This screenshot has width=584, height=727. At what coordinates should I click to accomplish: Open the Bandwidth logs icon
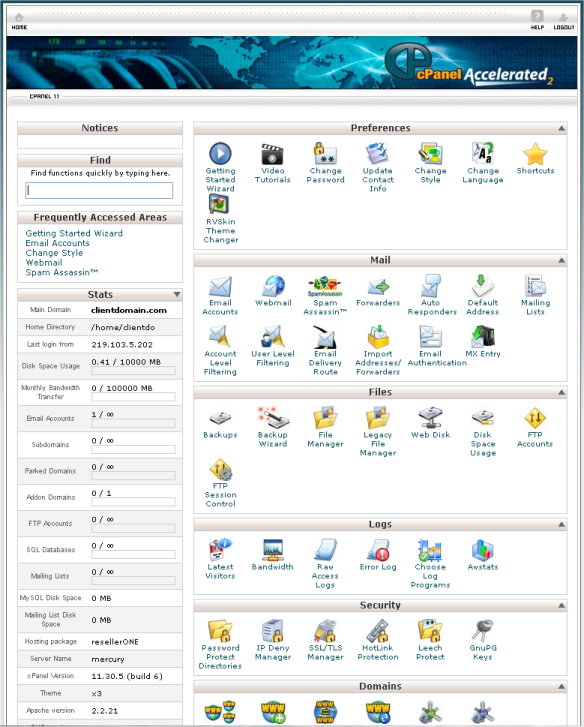point(273,550)
